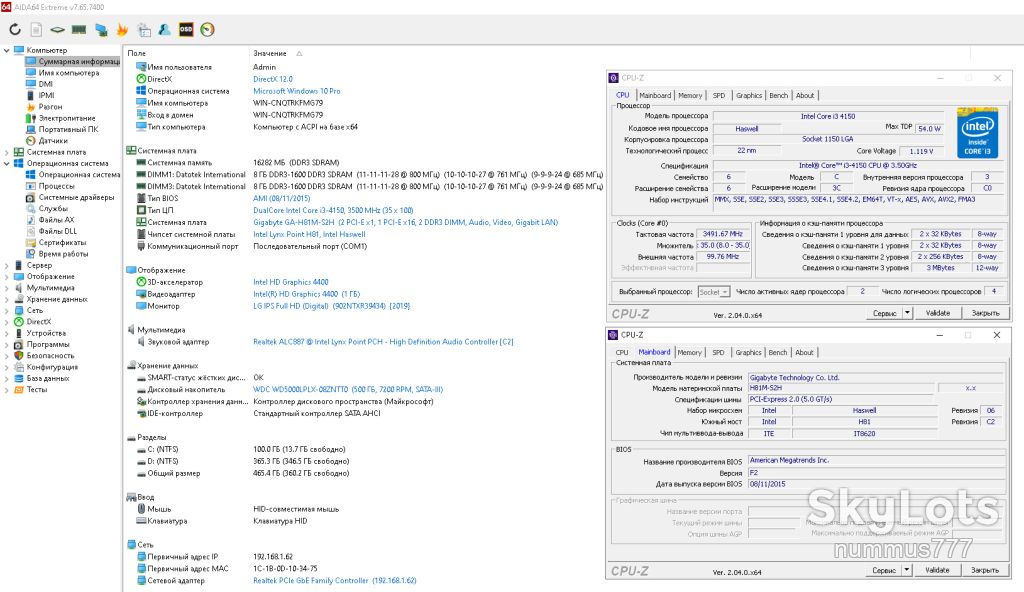
Task: Launch the flame stability test icon
Action: click(x=122, y=29)
